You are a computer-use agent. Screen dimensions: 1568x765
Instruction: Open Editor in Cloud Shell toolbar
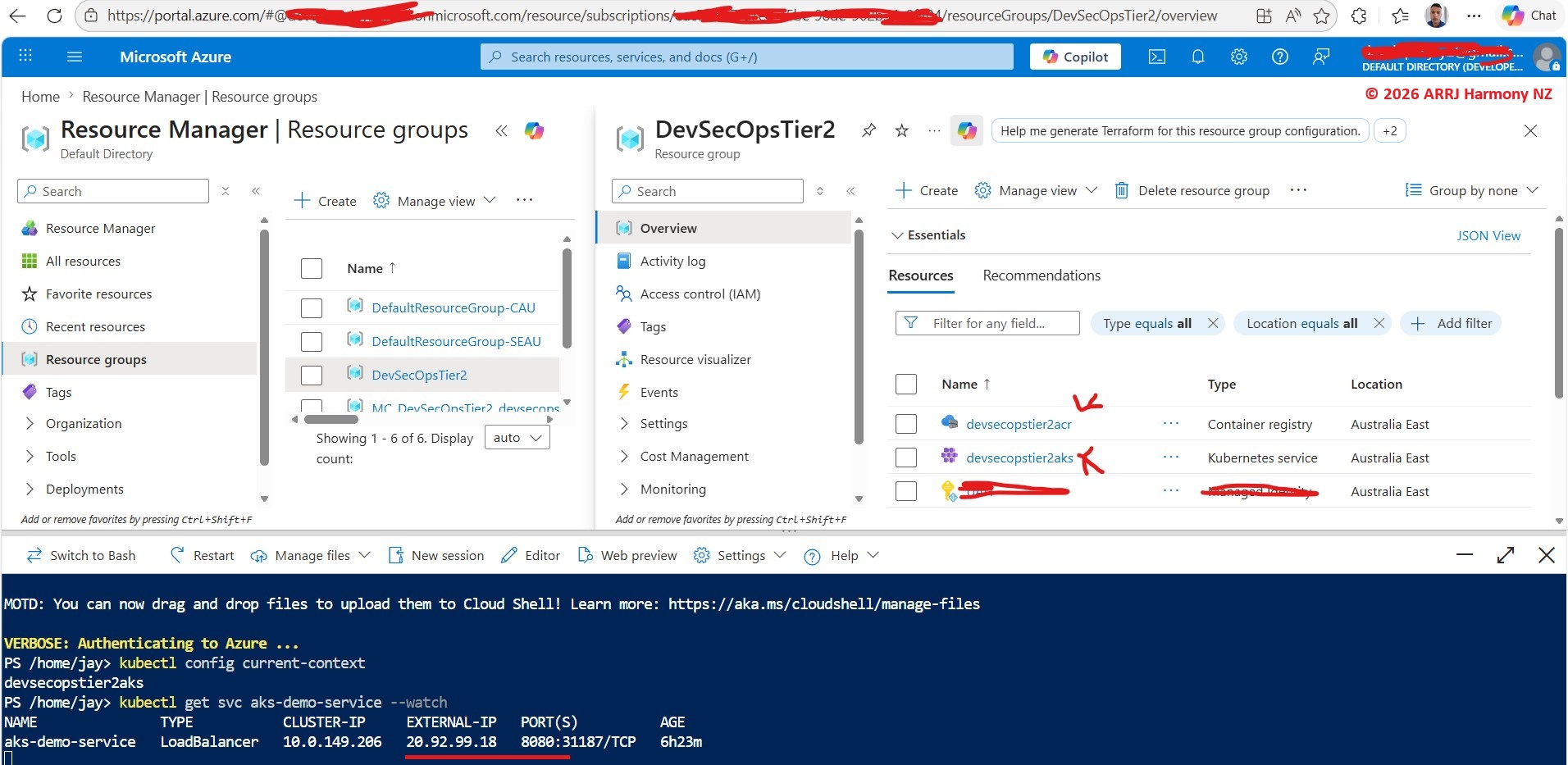pos(531,555)
